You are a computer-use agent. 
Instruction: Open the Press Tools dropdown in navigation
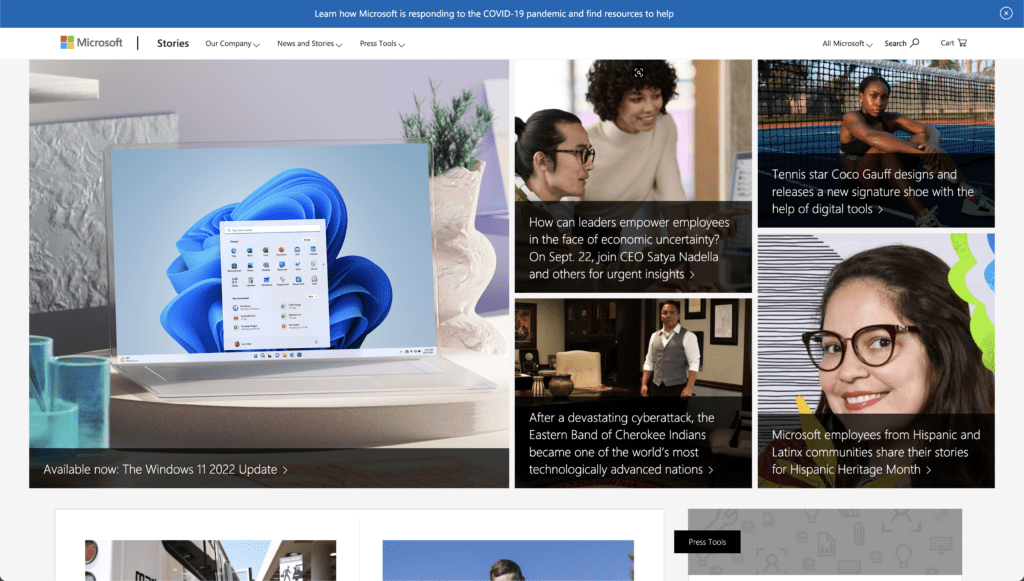(x=382, y=44)
